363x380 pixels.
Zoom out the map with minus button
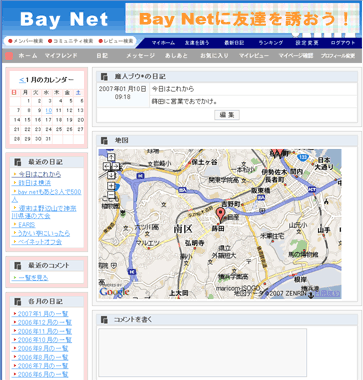[111, 195]
